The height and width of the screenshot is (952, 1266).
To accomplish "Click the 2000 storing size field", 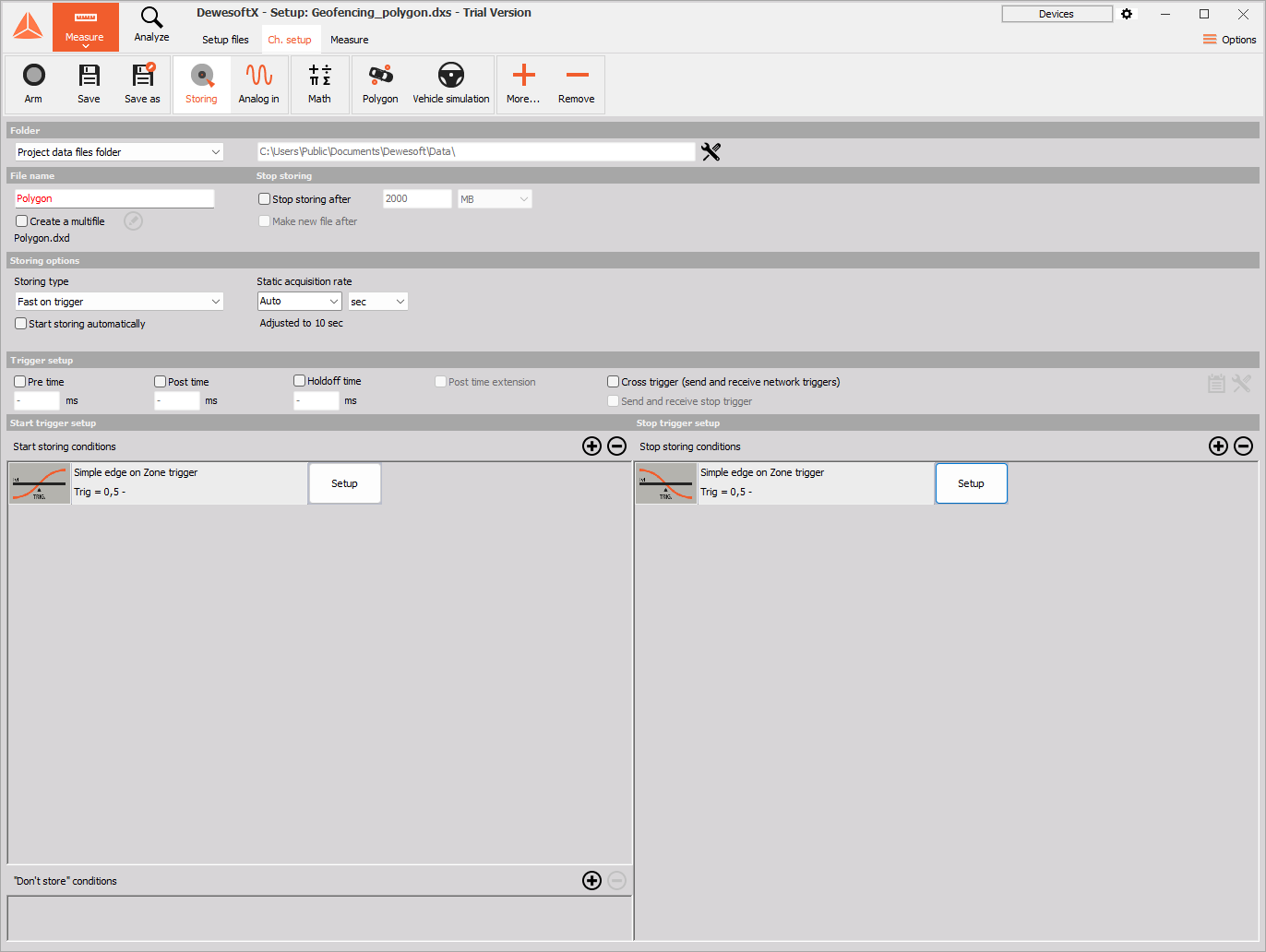I will 417,199.
